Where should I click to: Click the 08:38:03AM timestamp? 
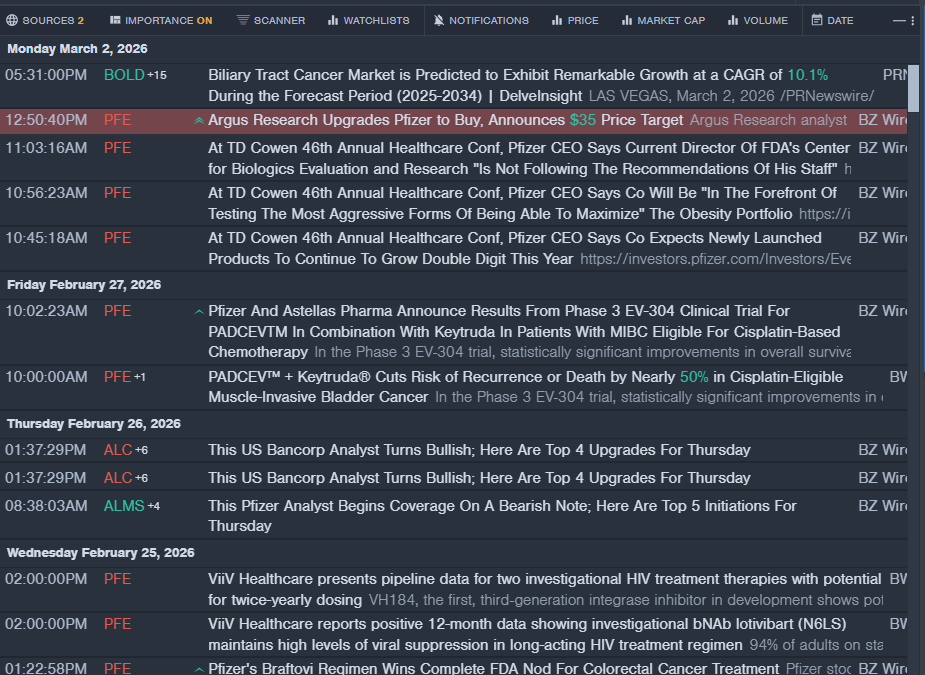click(x=46, y=506)
